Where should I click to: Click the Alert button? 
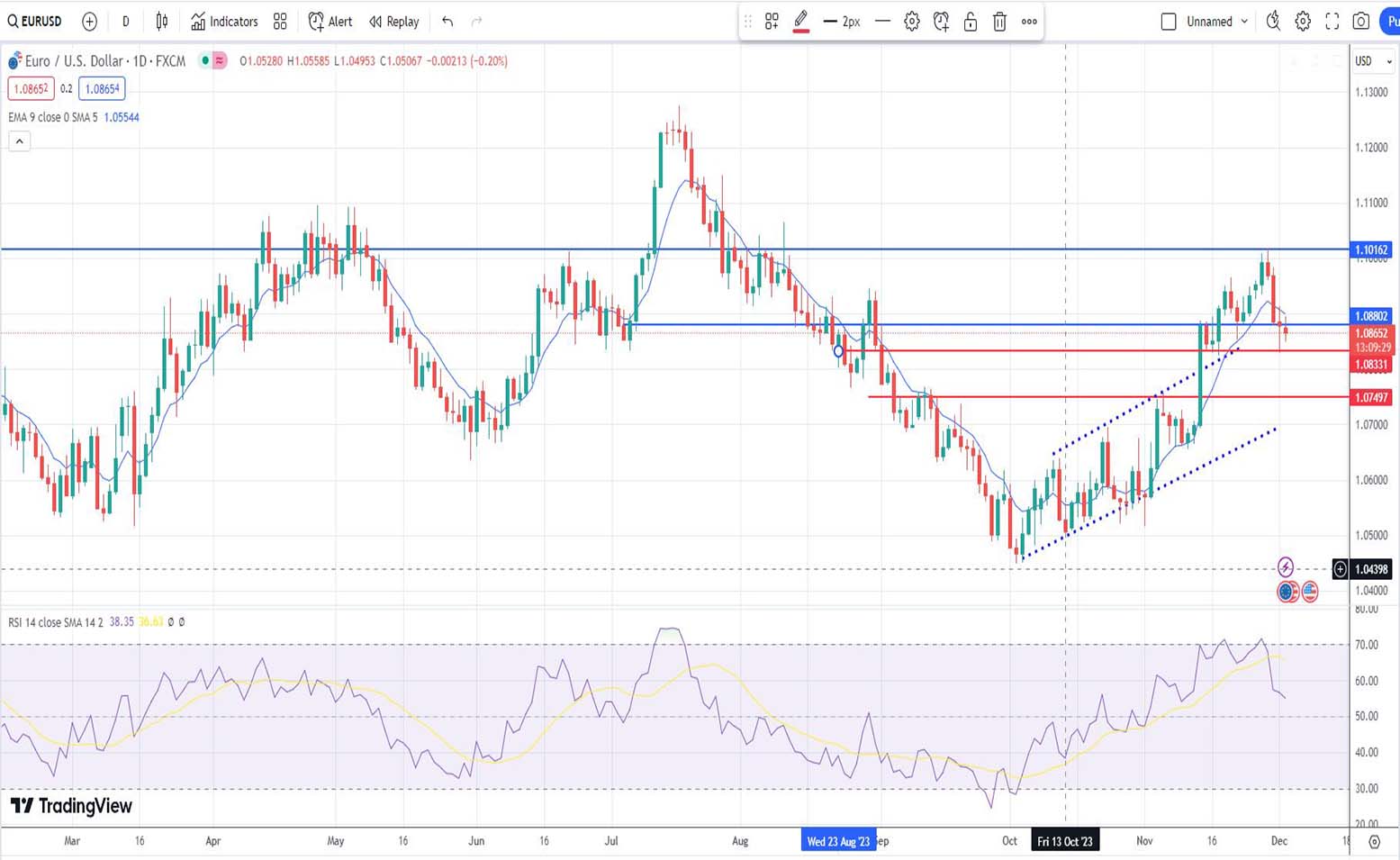[330, 22]
